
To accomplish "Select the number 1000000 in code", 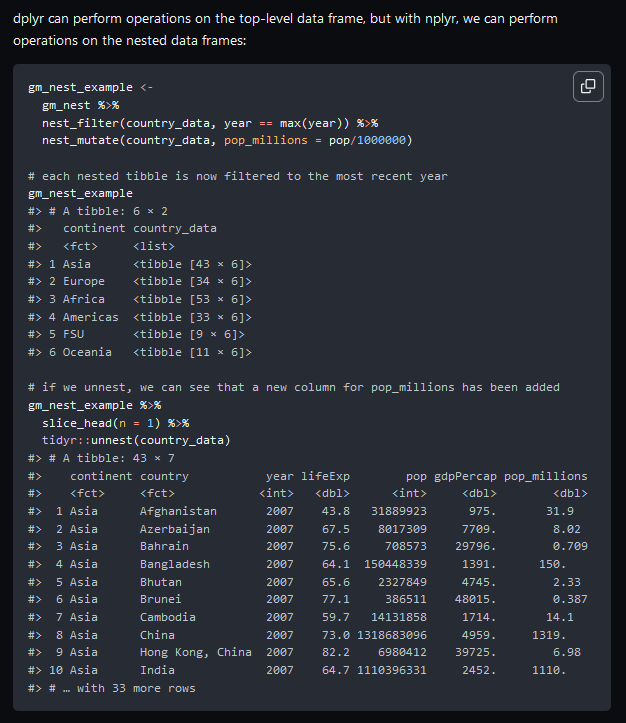I will tap(381, 140).
